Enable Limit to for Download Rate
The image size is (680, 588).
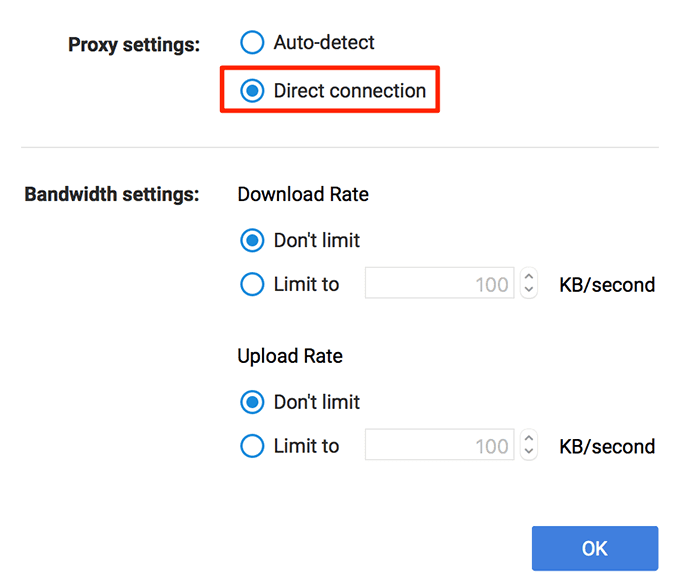pyautogui.click(x=253, y=285)
